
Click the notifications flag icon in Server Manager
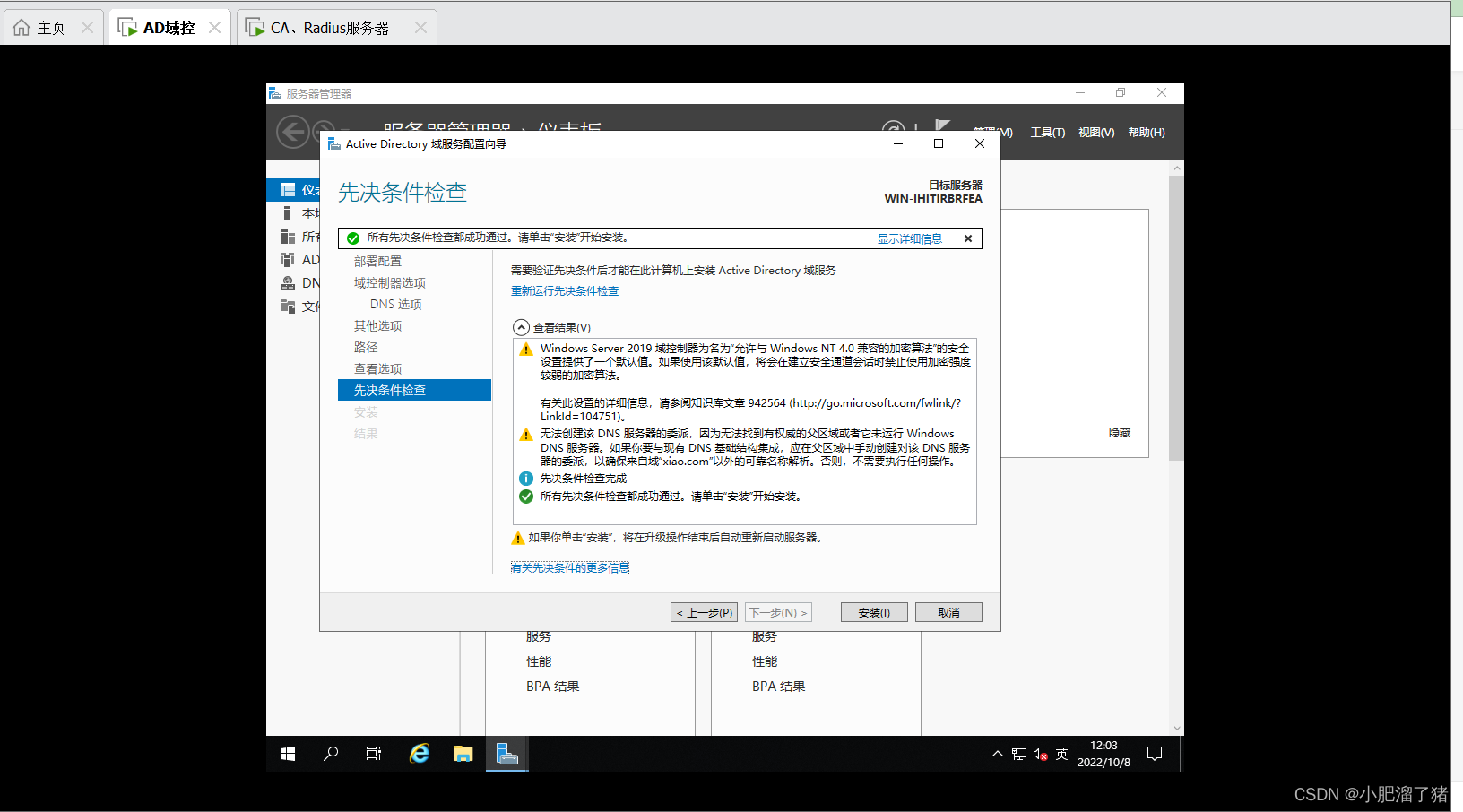click(x=942, y=125)
